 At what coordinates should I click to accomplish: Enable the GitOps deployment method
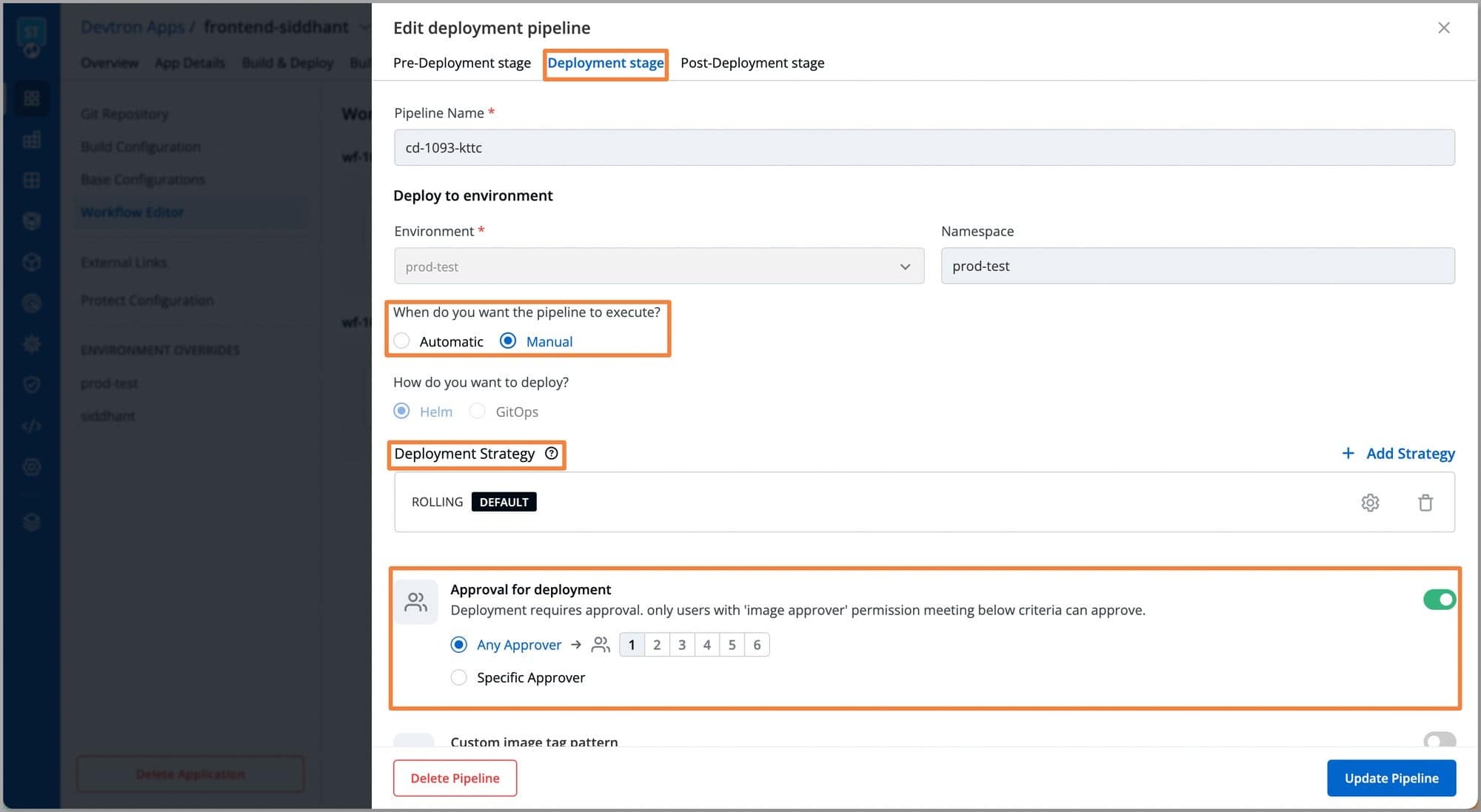(x=478, y=411)
